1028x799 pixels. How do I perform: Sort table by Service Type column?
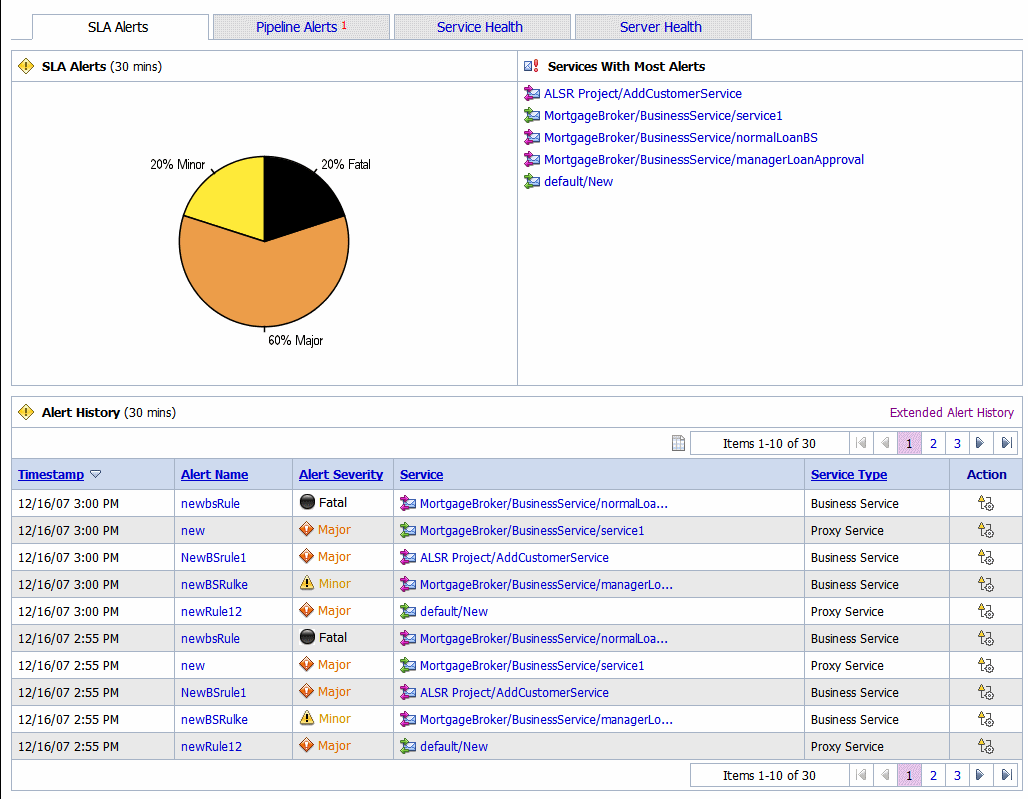[848, 475]
